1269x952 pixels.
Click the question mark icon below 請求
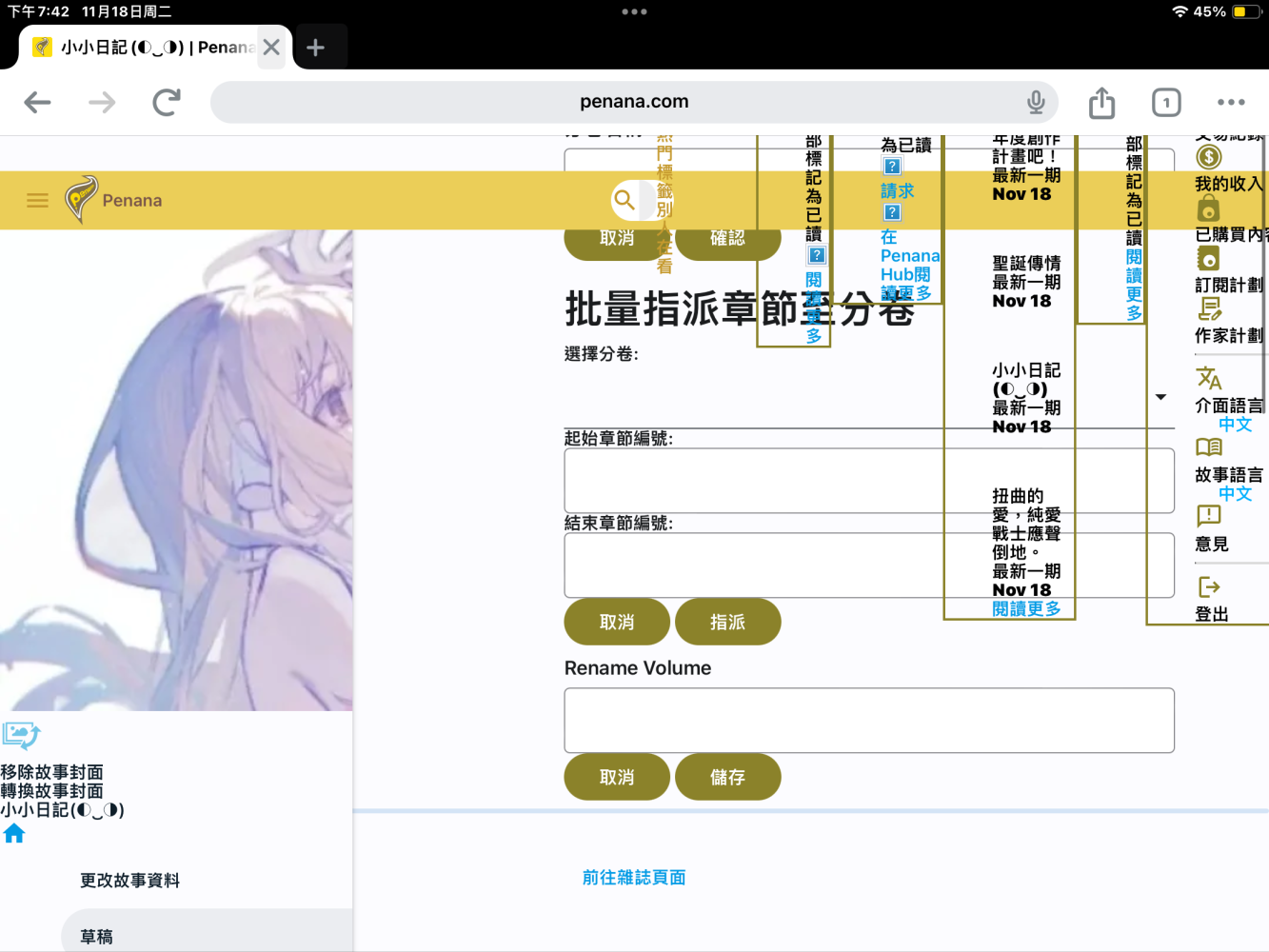[892, 212]
